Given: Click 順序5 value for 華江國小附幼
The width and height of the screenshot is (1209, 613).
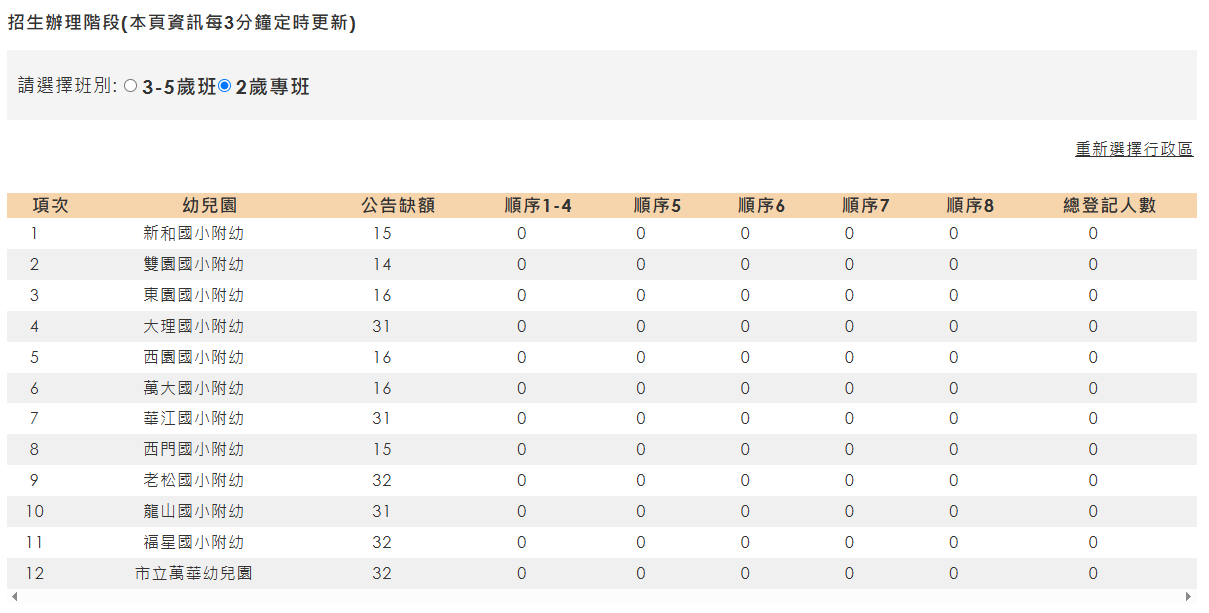Looking at the screenshot, I should [x=641, y=418].
